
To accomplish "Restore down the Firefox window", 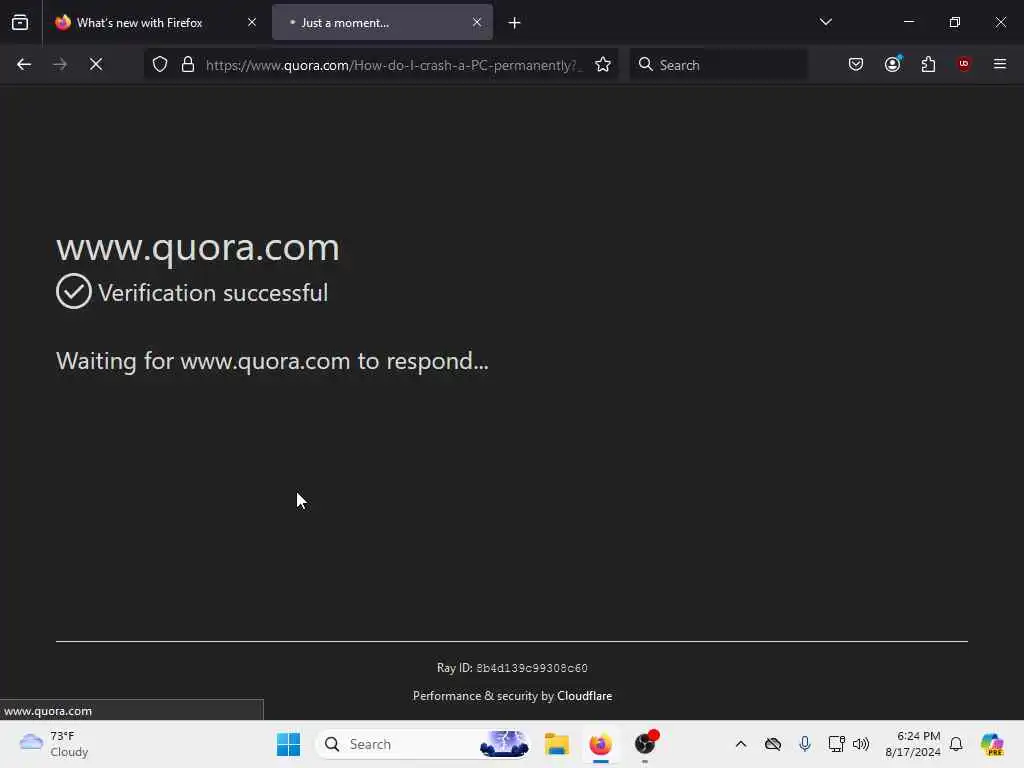I will click(955, 22).
